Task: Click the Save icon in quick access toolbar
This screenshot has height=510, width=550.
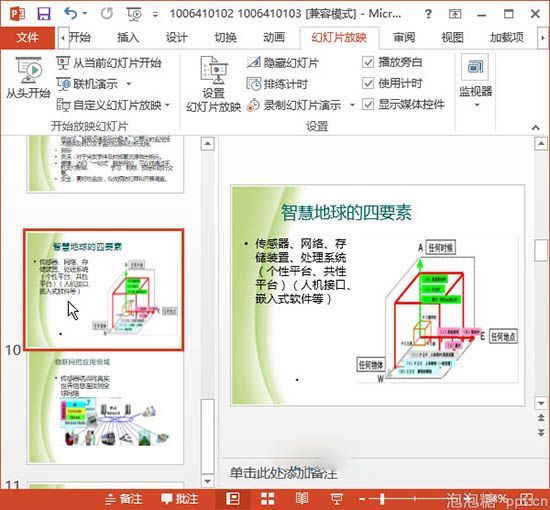Action: [x=44, y=14]
